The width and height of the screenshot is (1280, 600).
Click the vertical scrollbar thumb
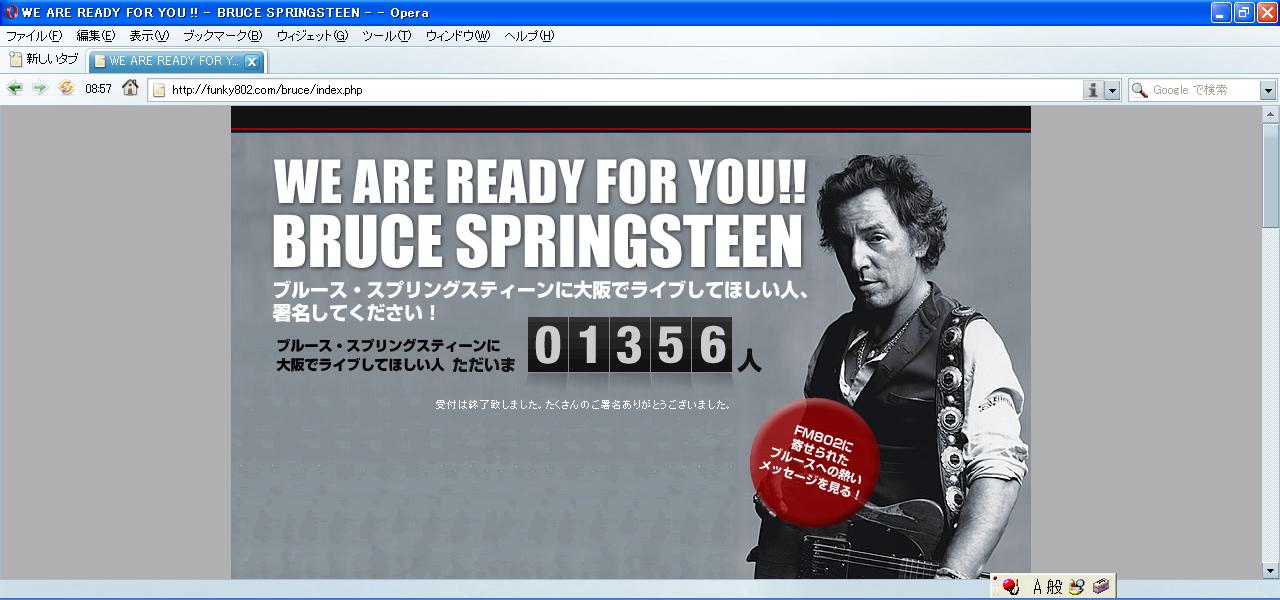1271,175
